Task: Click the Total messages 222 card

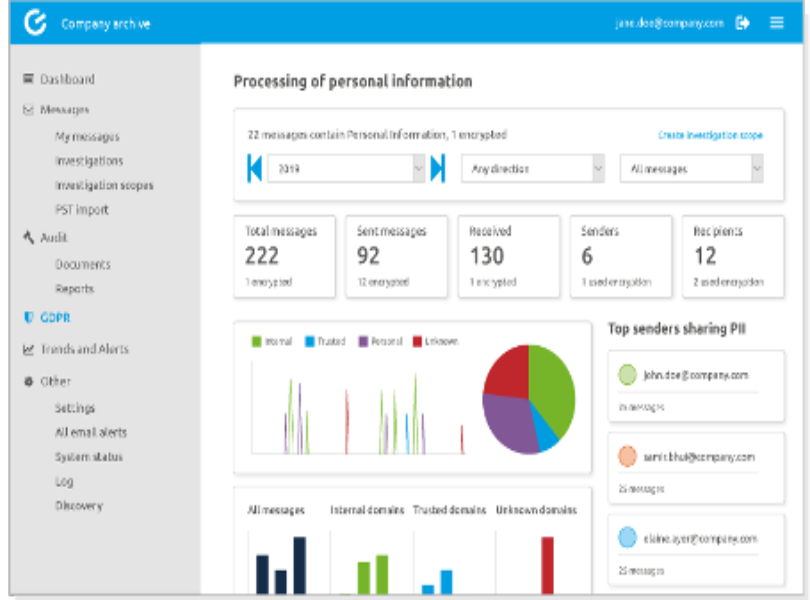Action: pos(284,256)
